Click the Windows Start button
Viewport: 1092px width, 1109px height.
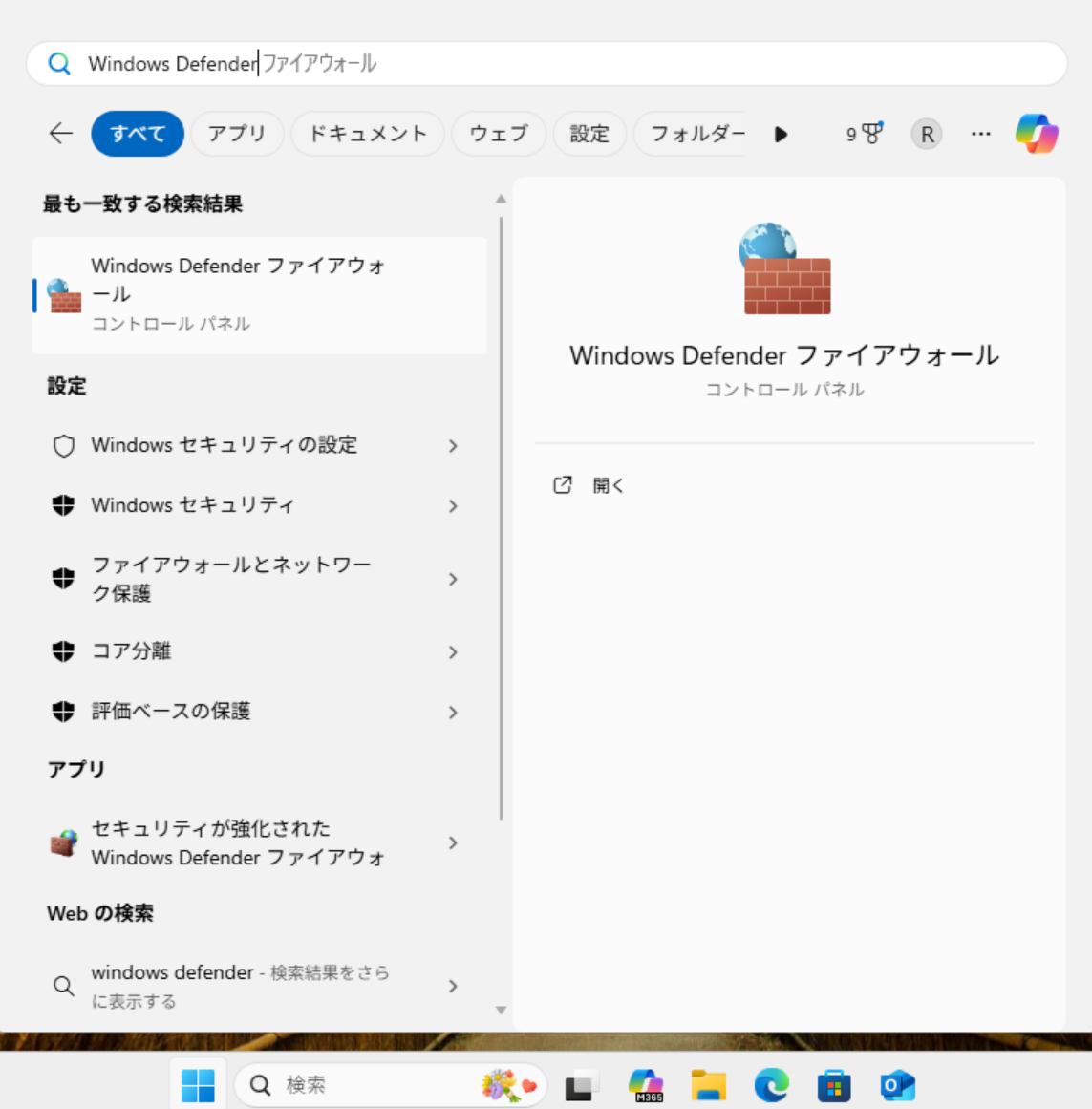pyautogui.click(x=198, y=1085)
